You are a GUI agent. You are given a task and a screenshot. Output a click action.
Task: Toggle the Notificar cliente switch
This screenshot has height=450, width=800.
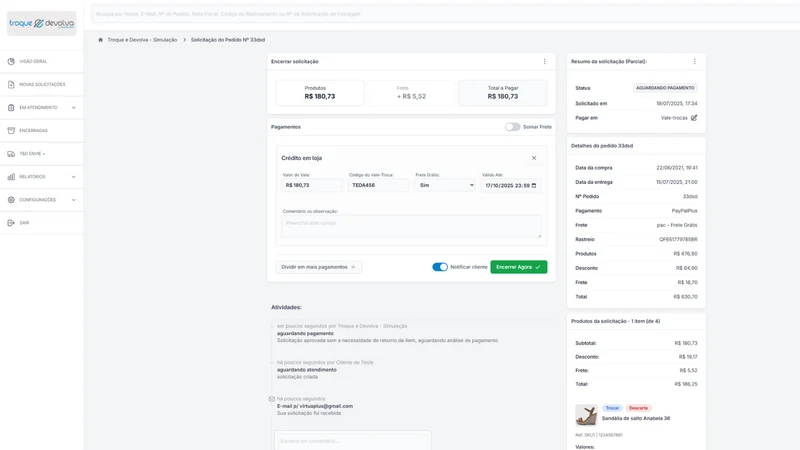(440, 267)
